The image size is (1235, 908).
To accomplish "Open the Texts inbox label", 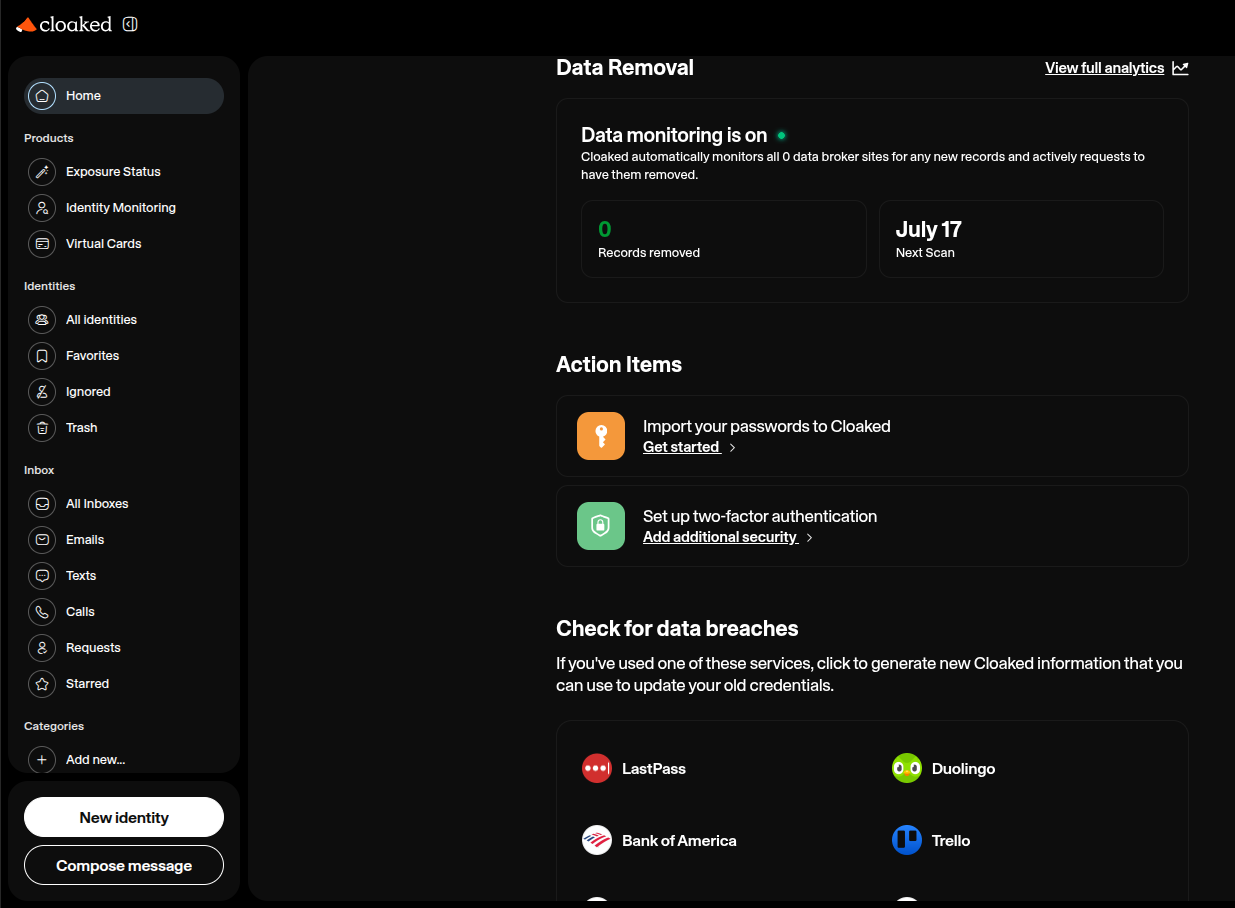I will [81, 576].
